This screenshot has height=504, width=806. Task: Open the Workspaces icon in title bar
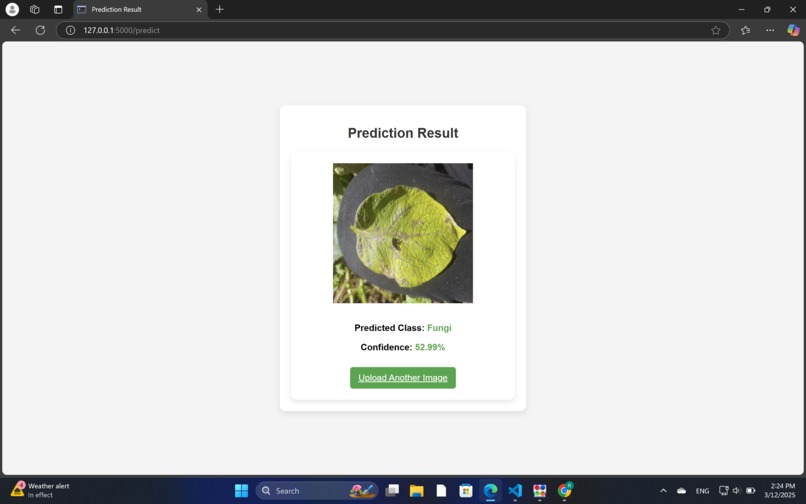(34, 9)
